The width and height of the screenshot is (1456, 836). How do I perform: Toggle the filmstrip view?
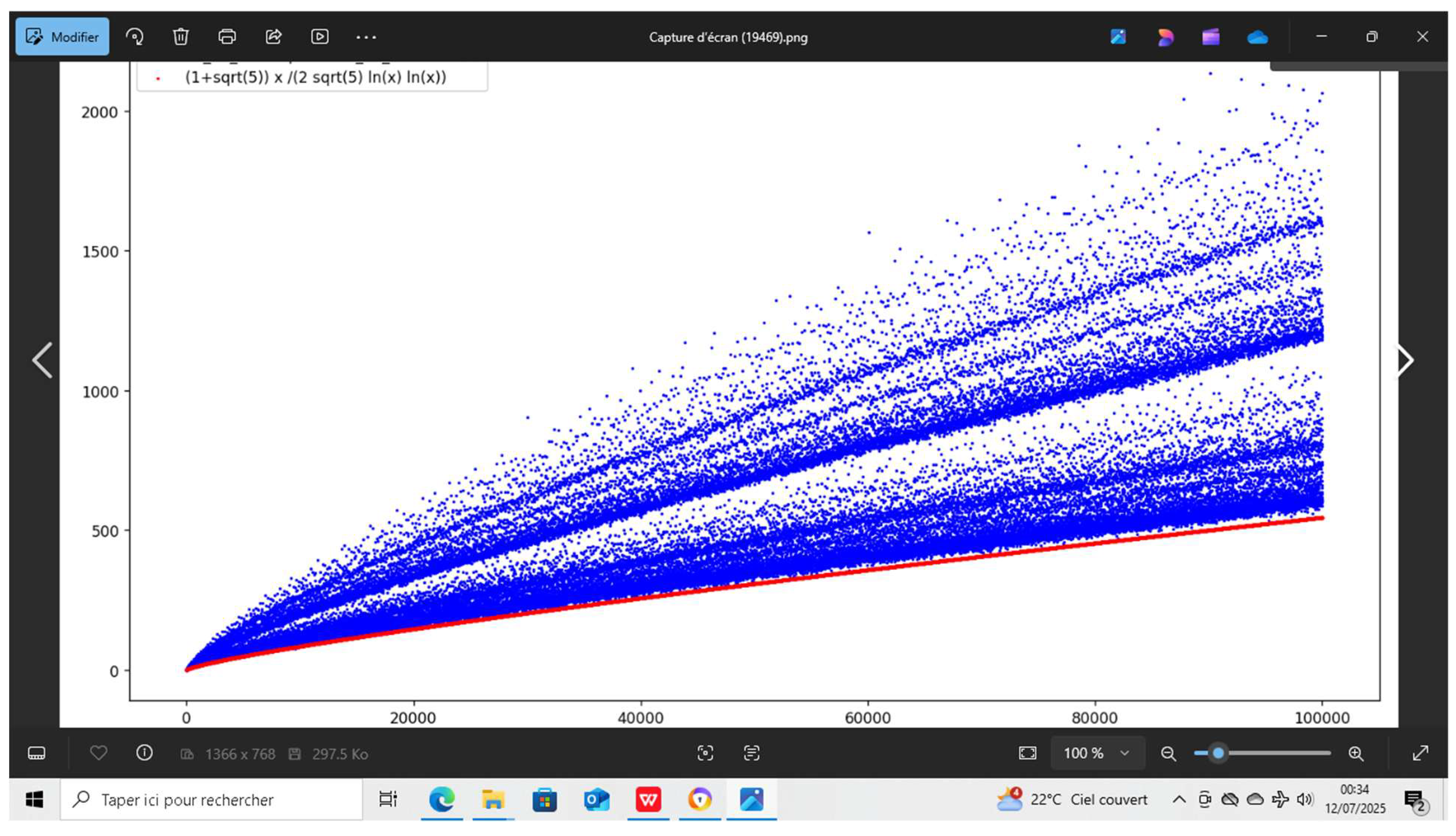(37, 753)
